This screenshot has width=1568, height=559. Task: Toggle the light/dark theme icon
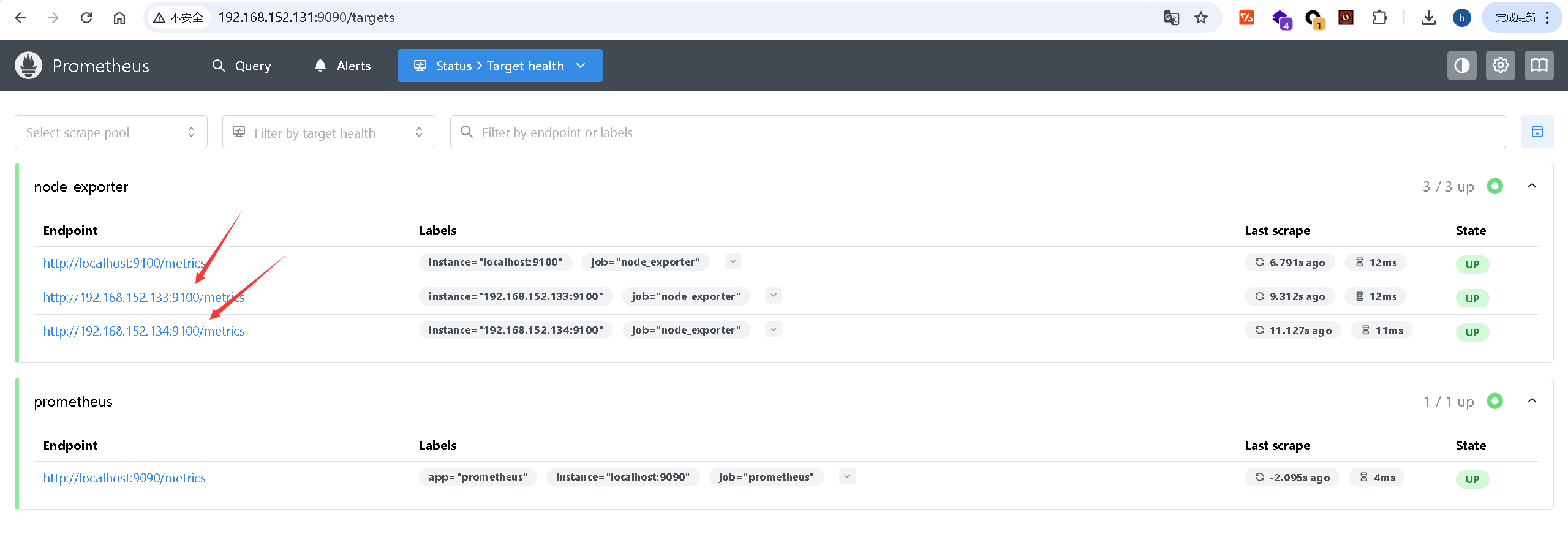click(1461, 66)
